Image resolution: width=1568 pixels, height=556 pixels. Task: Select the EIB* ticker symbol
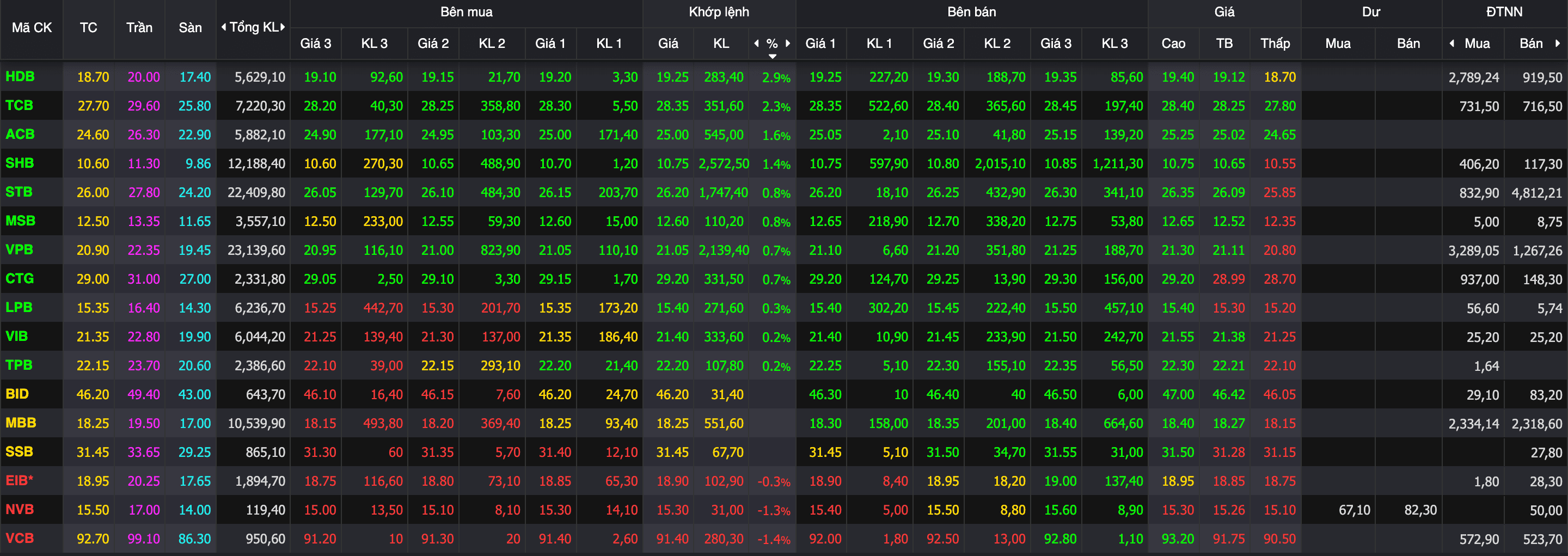tap(19, 480)
